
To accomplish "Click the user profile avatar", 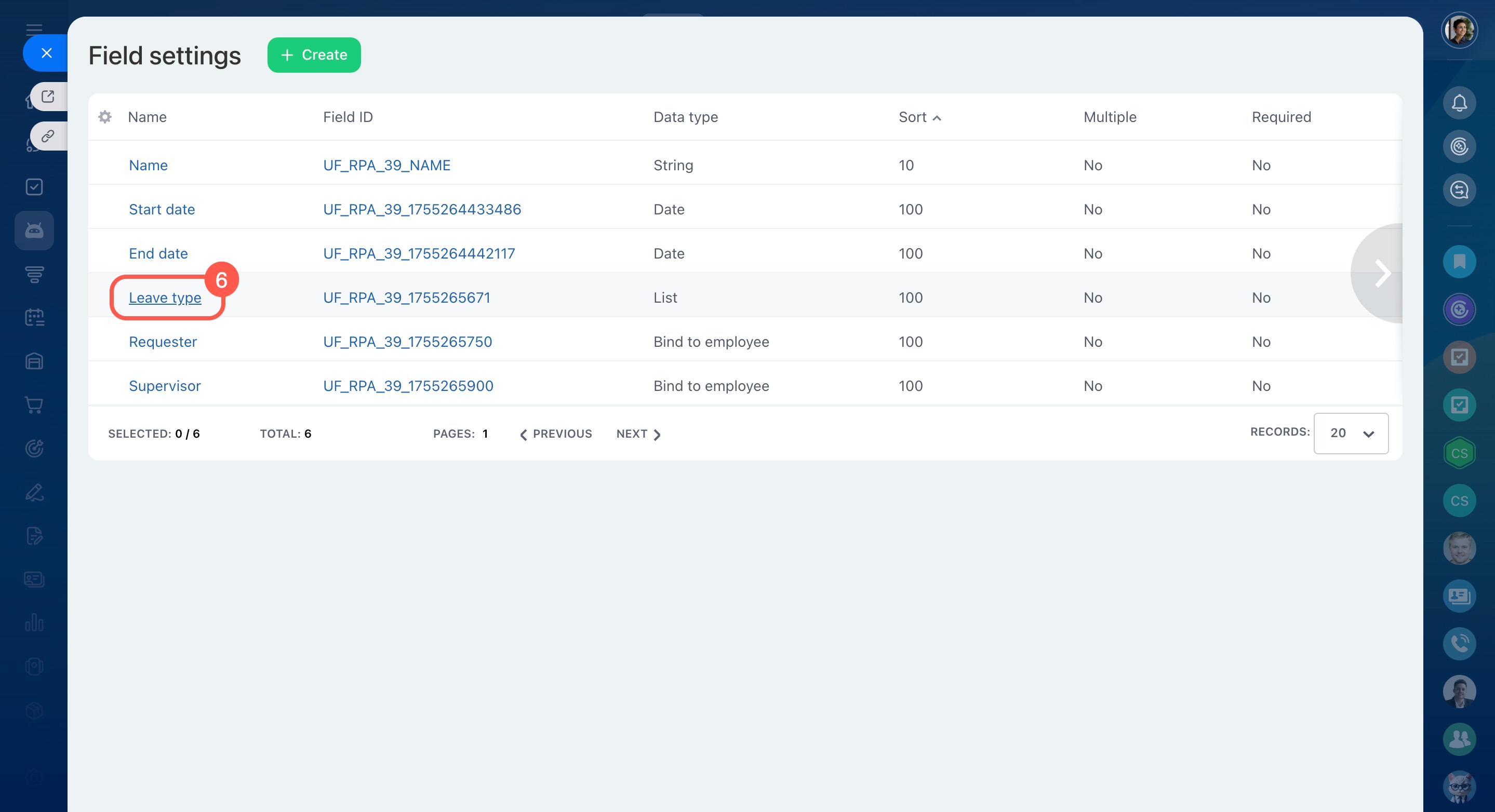I will pyautogui.click(x=1459, y=30).
